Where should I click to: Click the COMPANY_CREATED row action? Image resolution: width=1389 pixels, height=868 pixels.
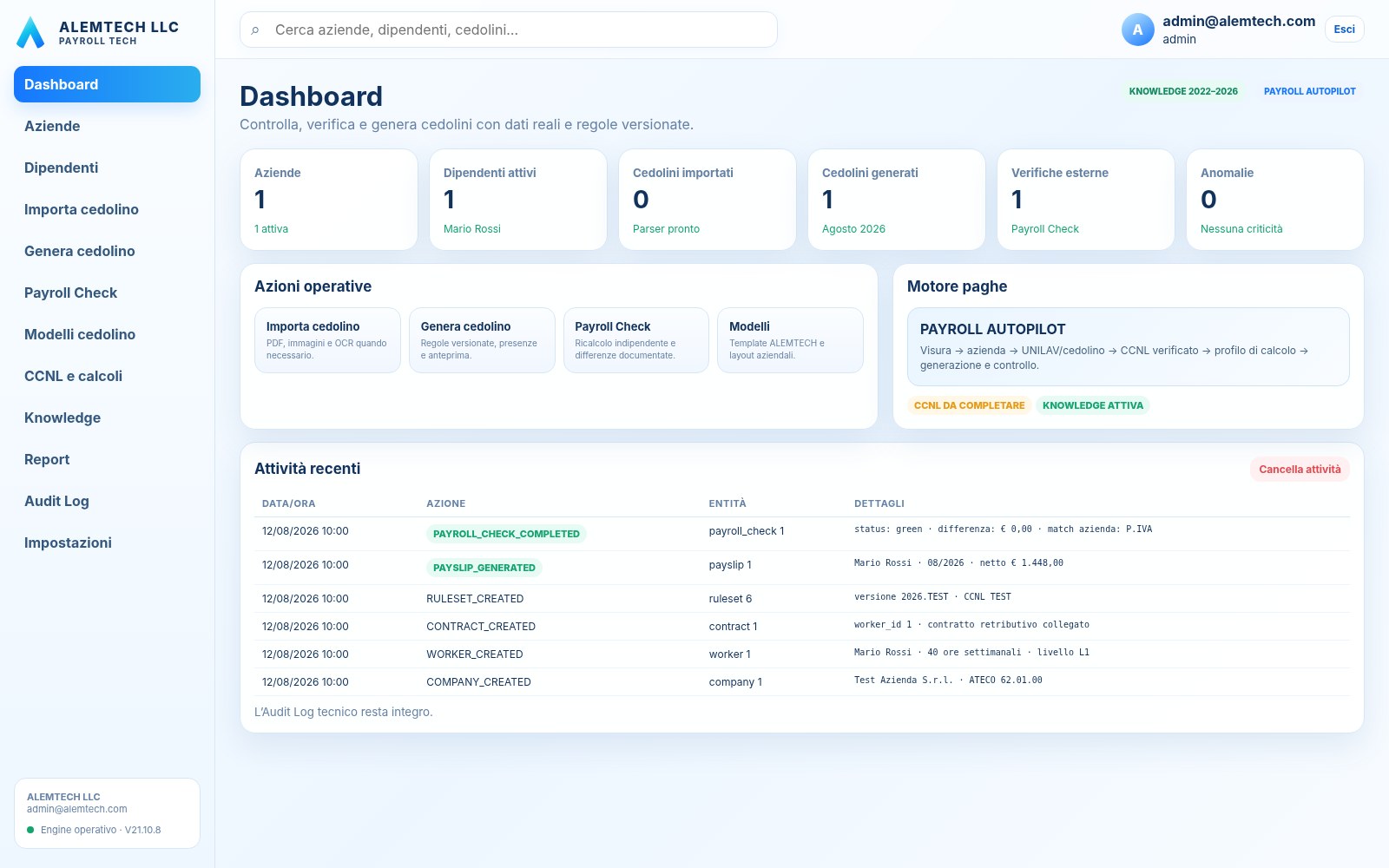(x=478, y=682)
